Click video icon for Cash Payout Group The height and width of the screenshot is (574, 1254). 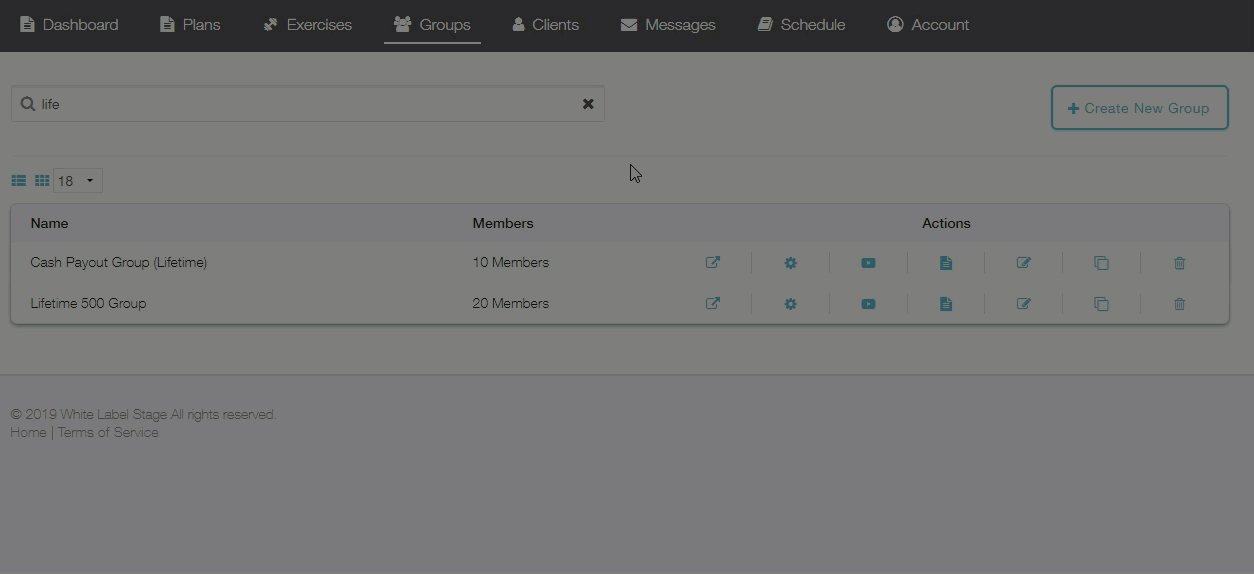click(868, 263)
